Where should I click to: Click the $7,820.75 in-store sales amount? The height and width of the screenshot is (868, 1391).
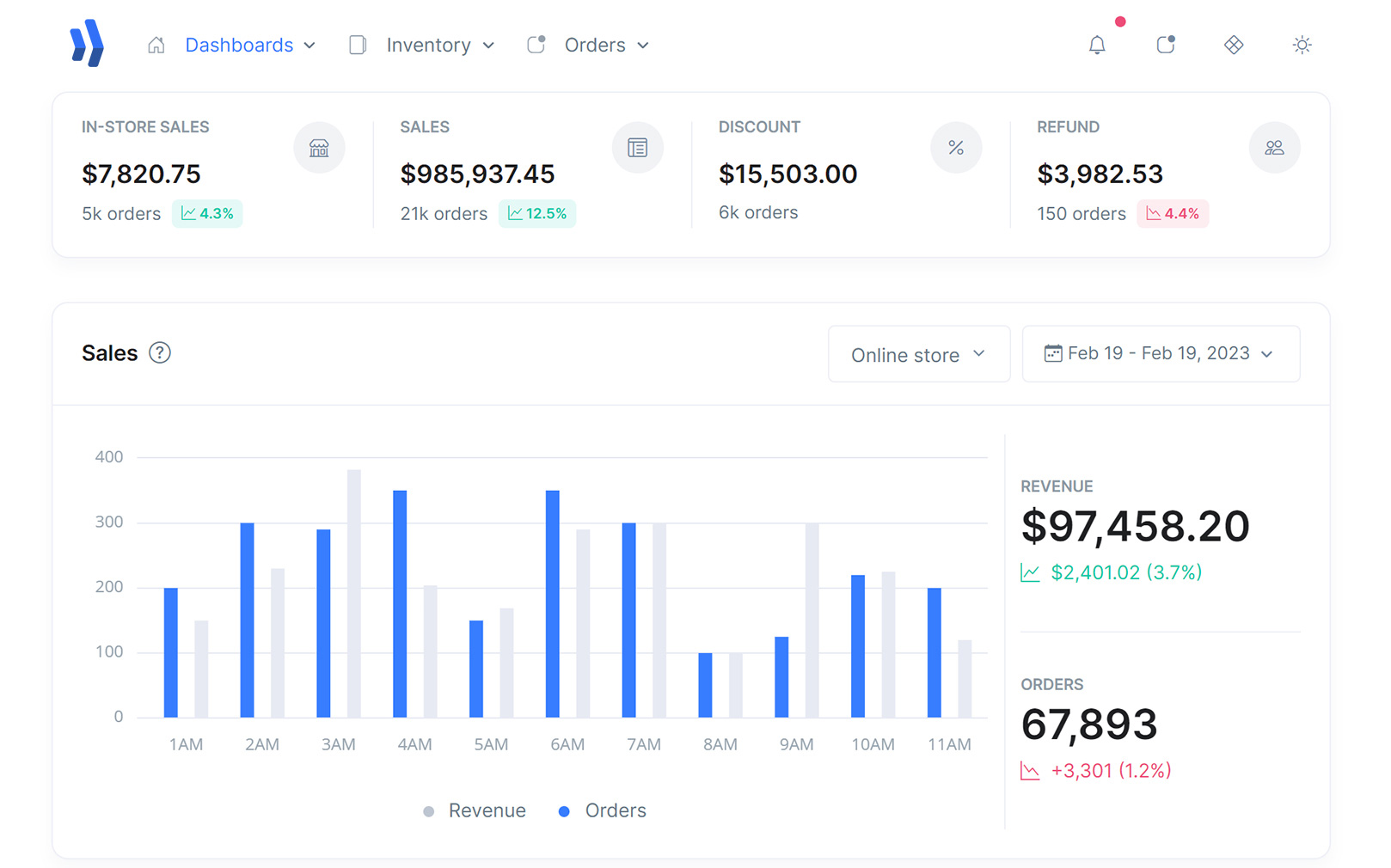point(141,174)
